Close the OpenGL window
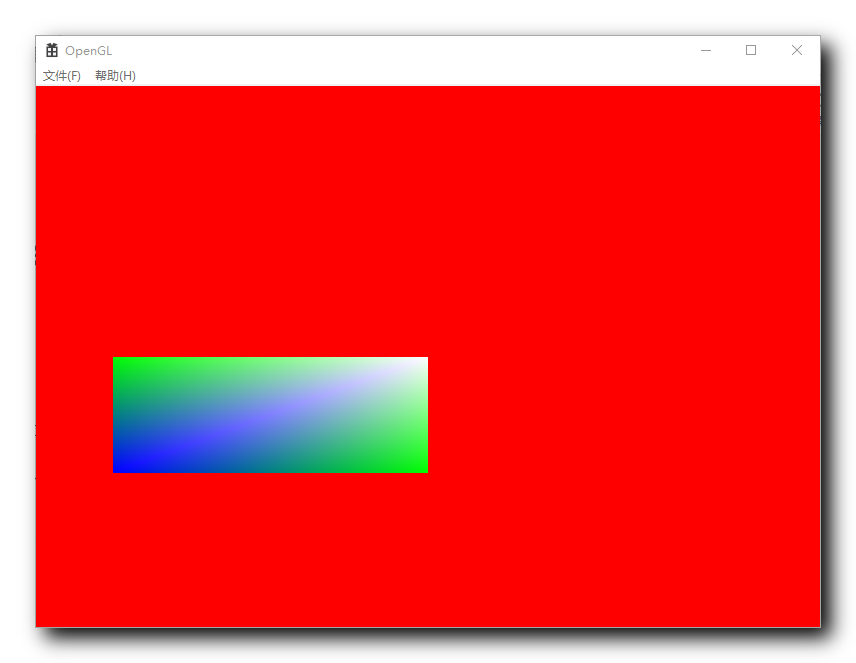The image size is (856, 663). 796,50
